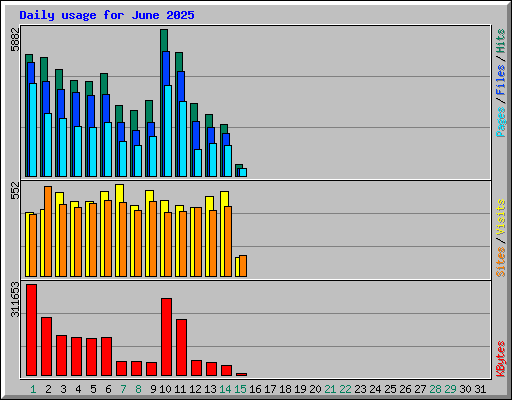Click the green day label 7
Screen dimensions: 512x400
pyautogui.click(x=124, y=389)
